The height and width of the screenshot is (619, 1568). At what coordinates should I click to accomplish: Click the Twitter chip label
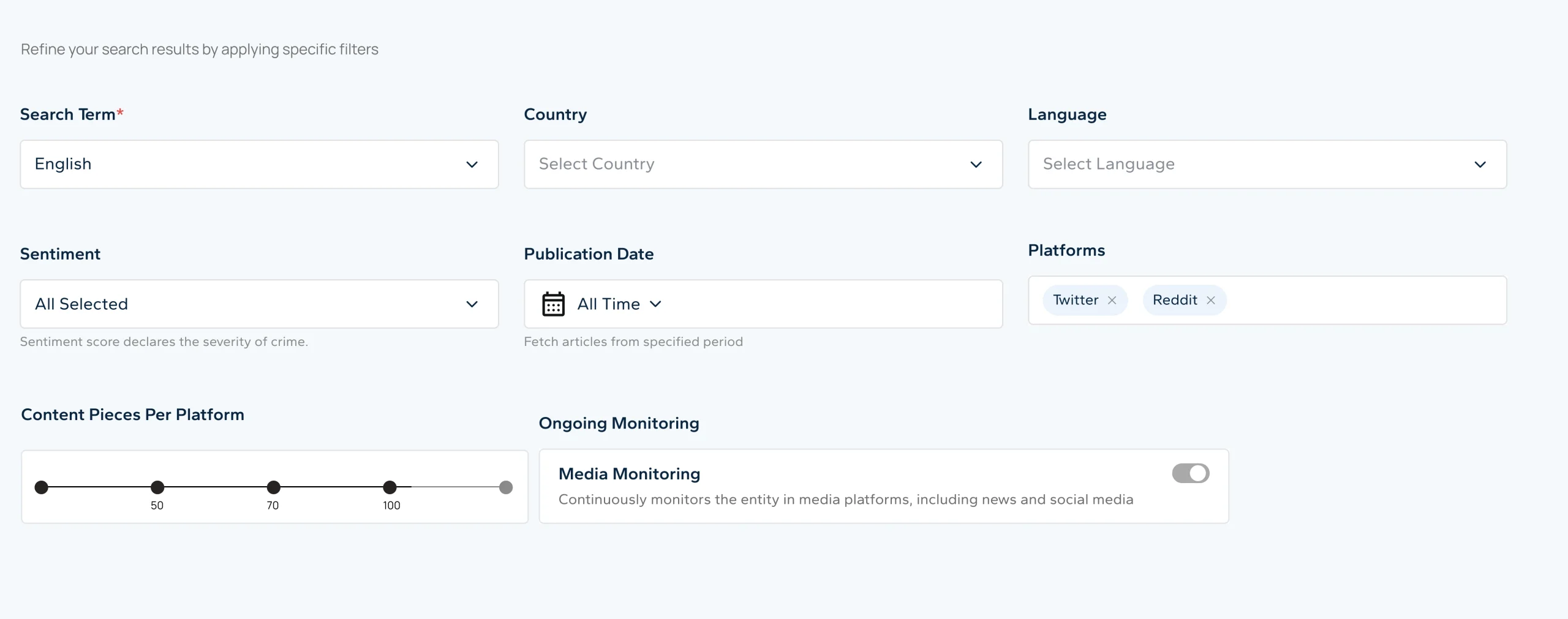[1075, 300]
